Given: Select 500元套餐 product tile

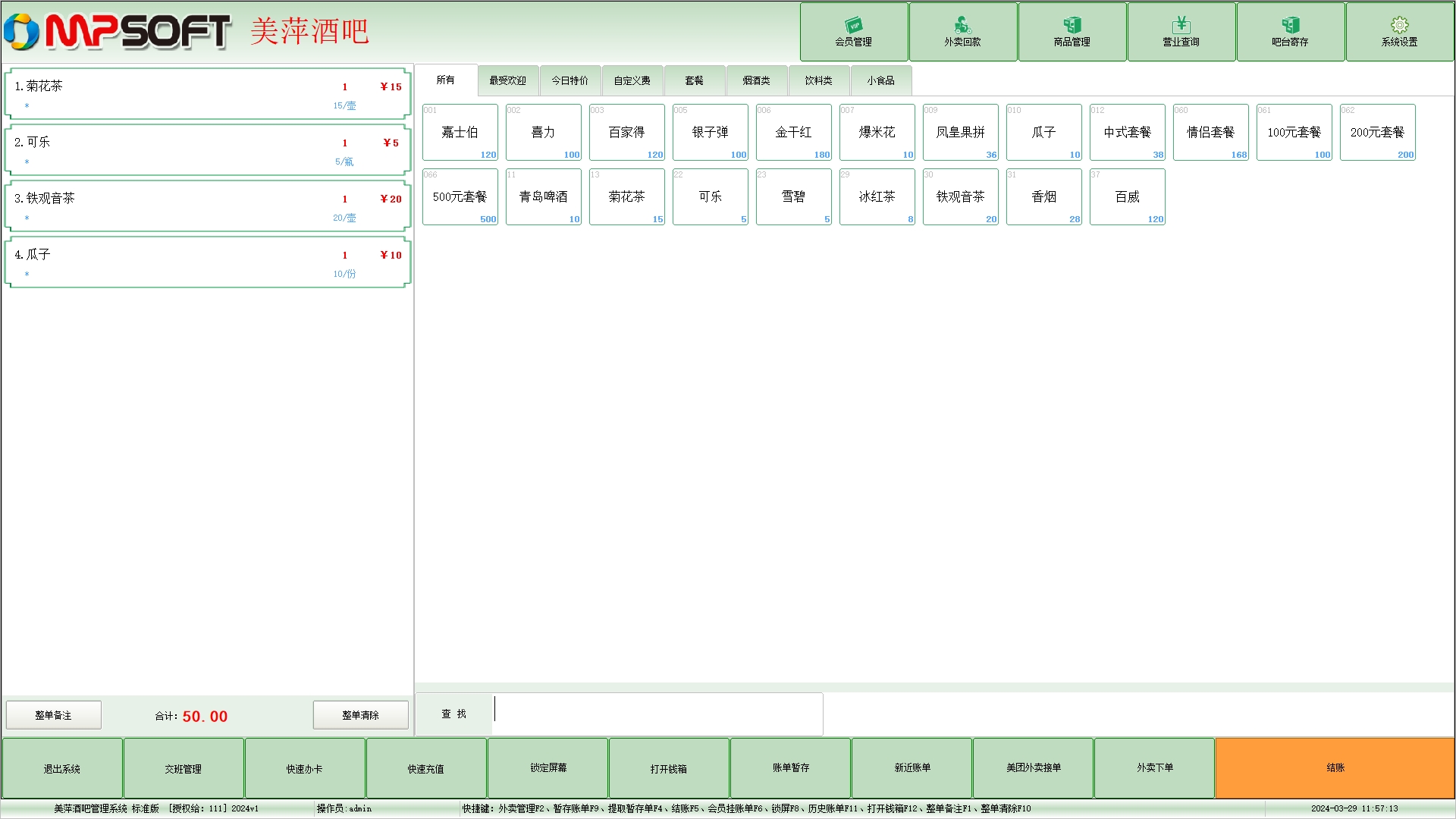Looking at the screenshot, I should coord(460,197).
